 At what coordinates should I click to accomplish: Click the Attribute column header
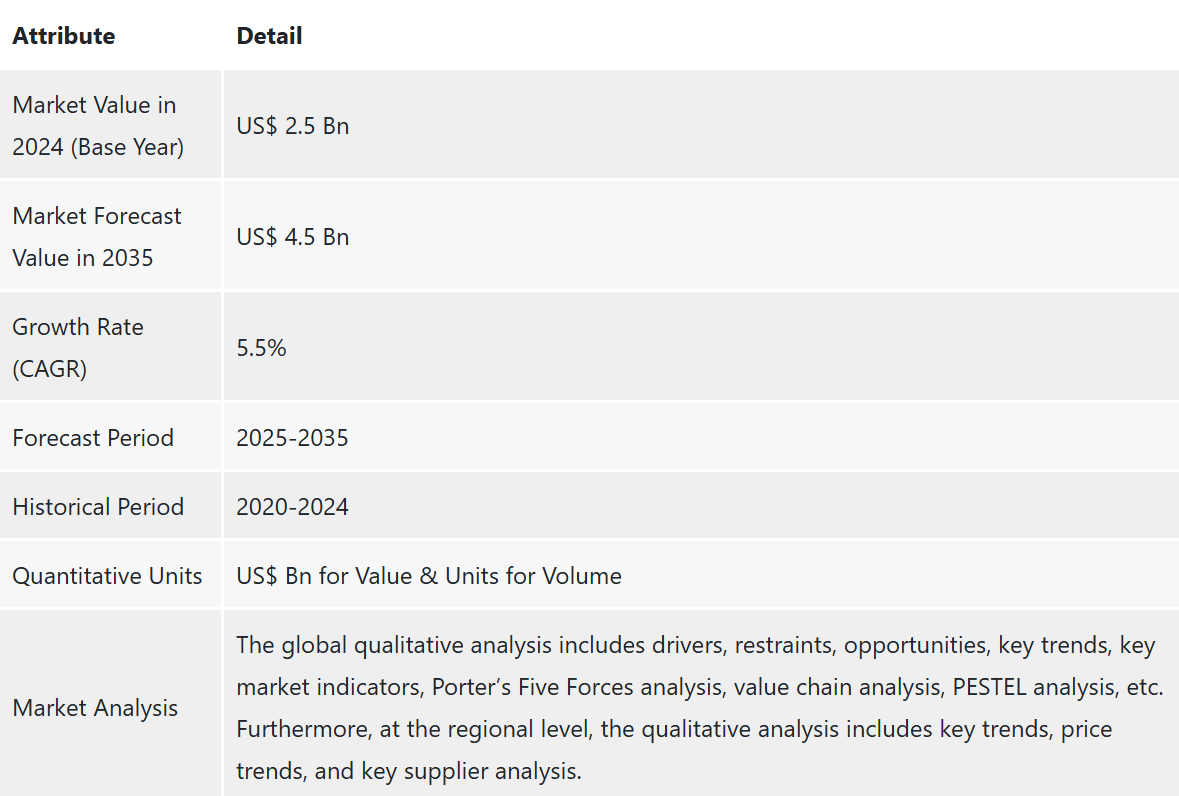click(64, 36)
